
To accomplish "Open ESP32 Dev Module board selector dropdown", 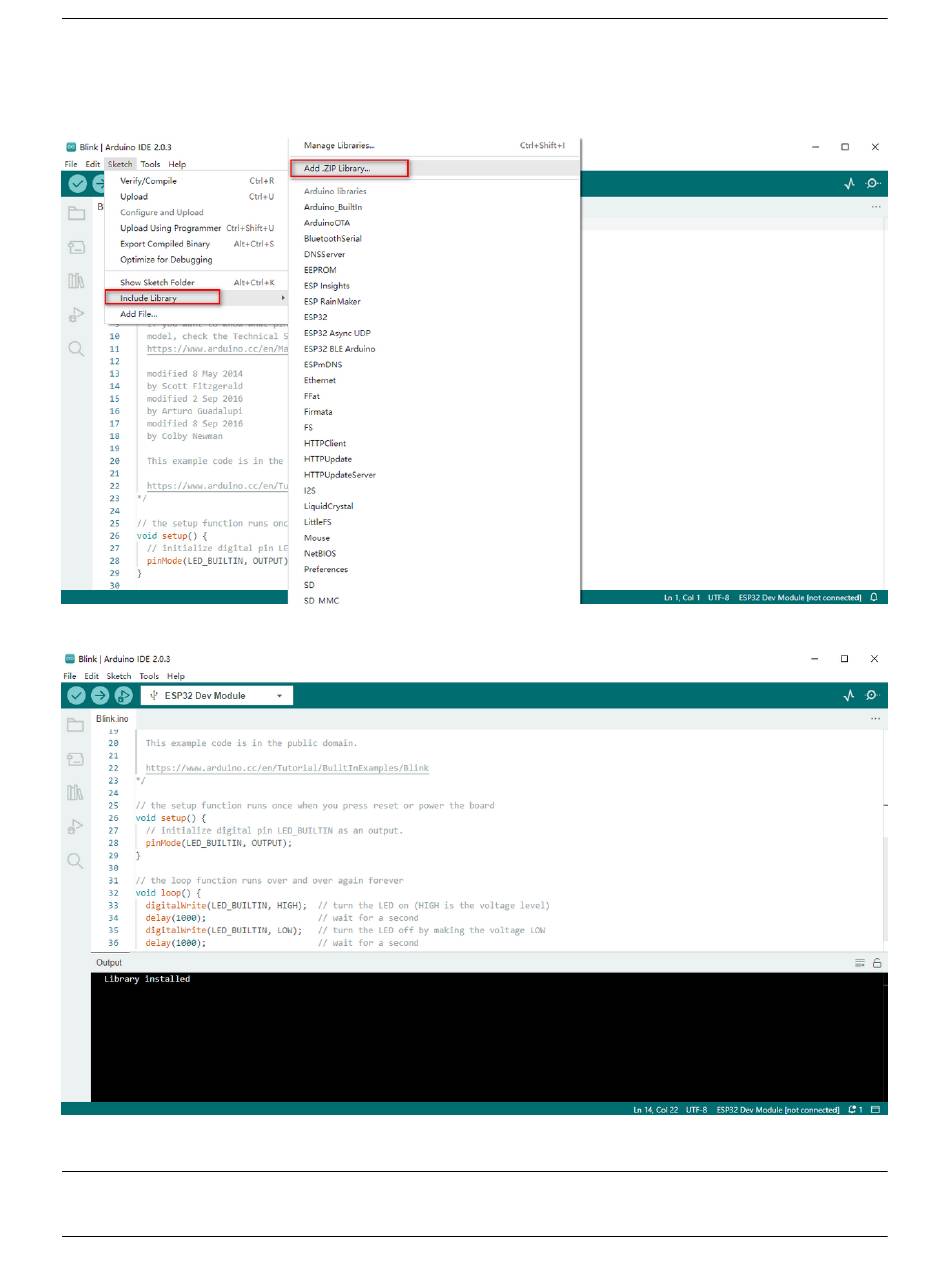I will tap(217, 695).
